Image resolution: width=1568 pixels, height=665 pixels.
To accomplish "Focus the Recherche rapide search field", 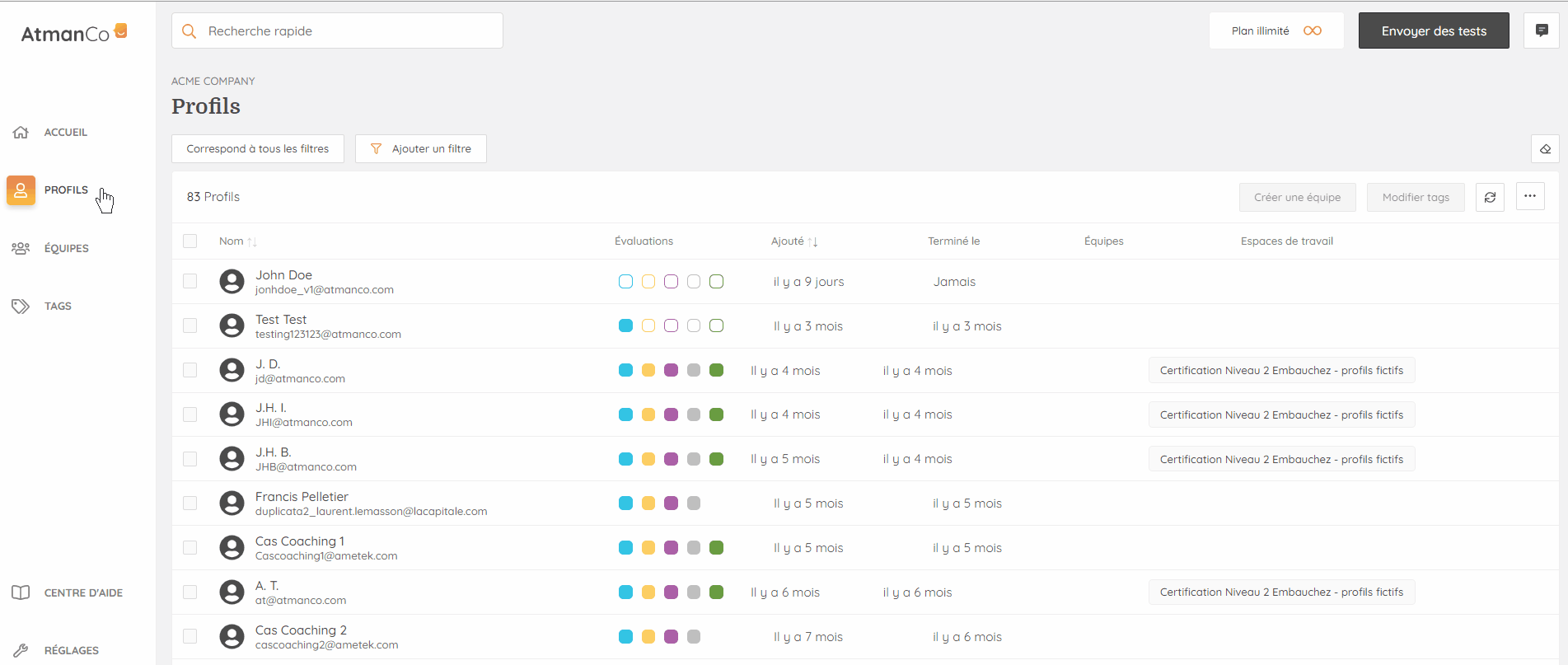I will tap(337, 30).
